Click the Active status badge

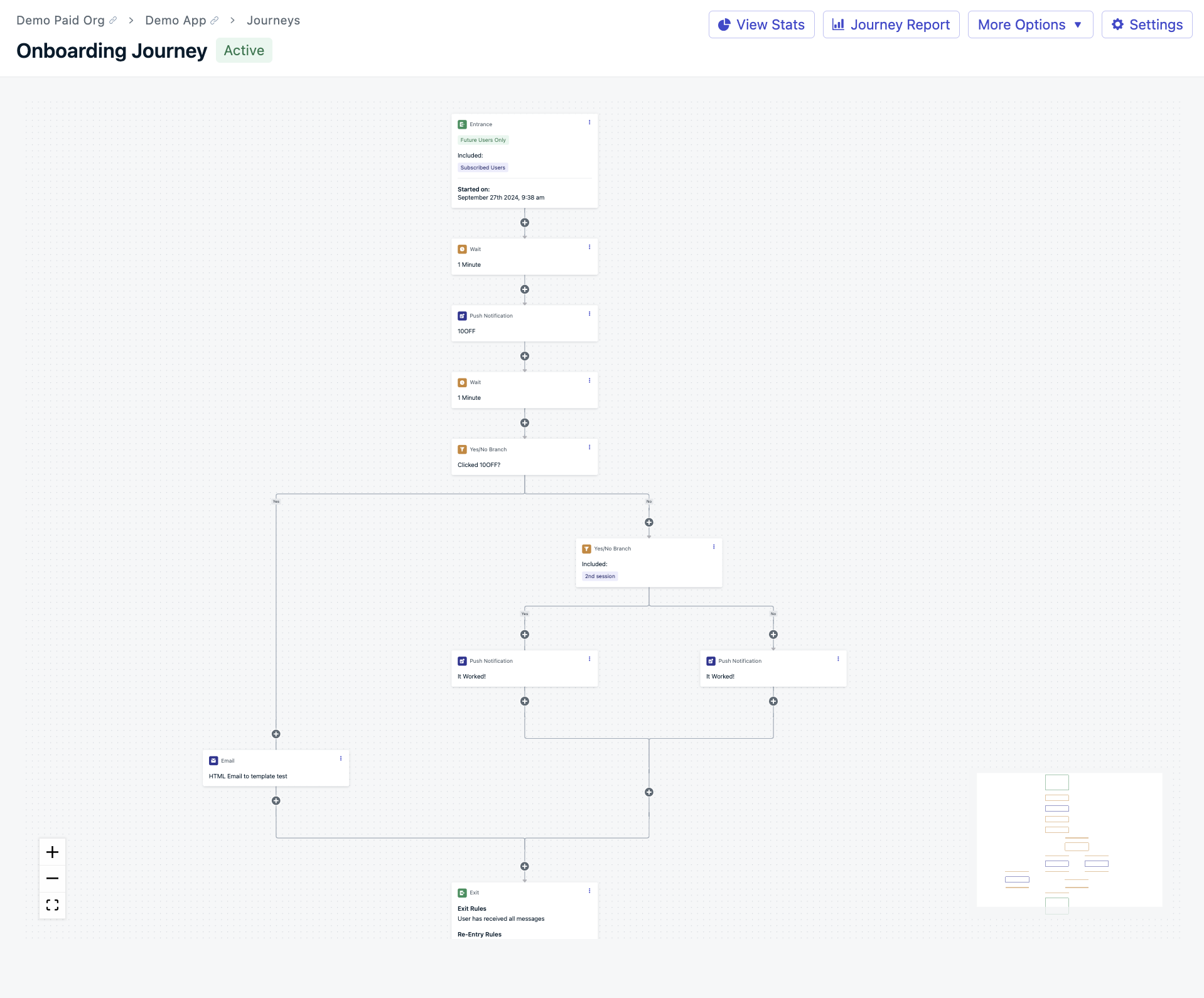coord(244,50)
